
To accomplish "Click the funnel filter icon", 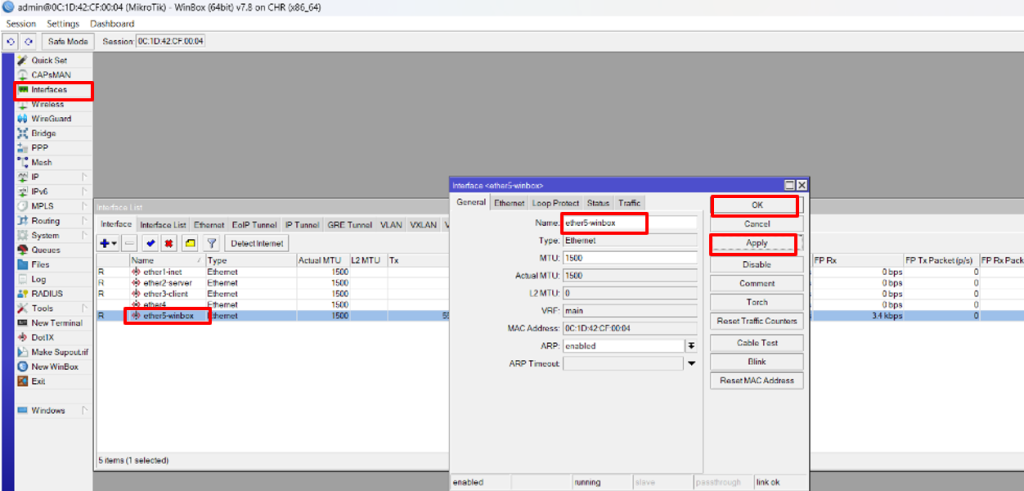I will [x=211, y=243].
